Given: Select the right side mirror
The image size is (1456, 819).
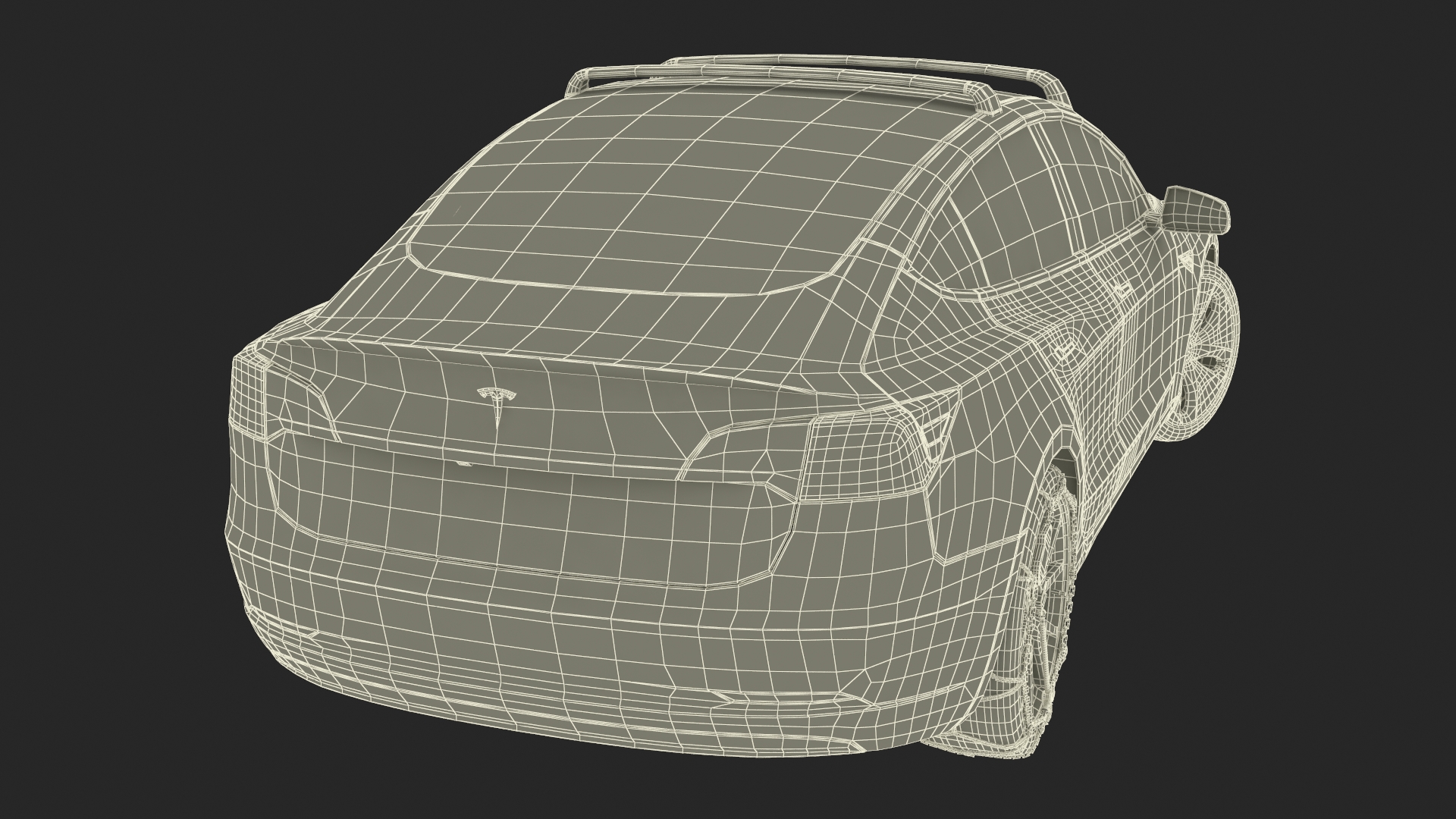Looking at the screenshot, I should point(1194,209).
